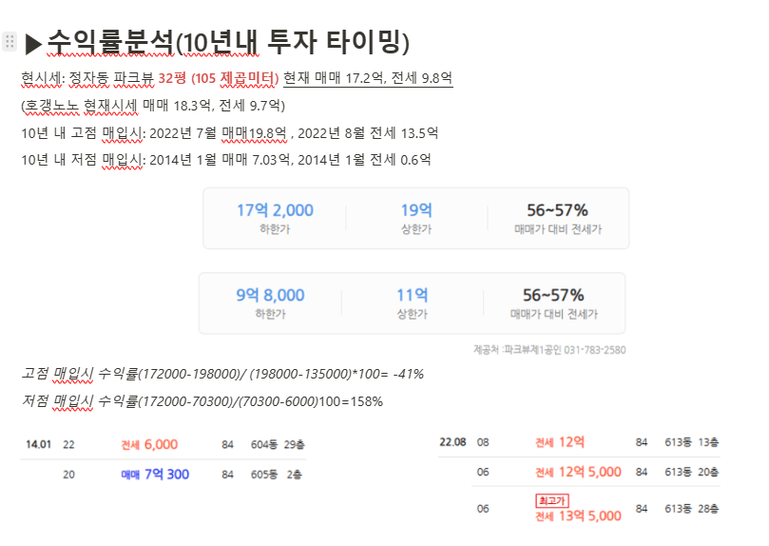Click the 17억 2,000 하한가 value
This screenshot has width=769, height=546.
[x=275, y=210]
